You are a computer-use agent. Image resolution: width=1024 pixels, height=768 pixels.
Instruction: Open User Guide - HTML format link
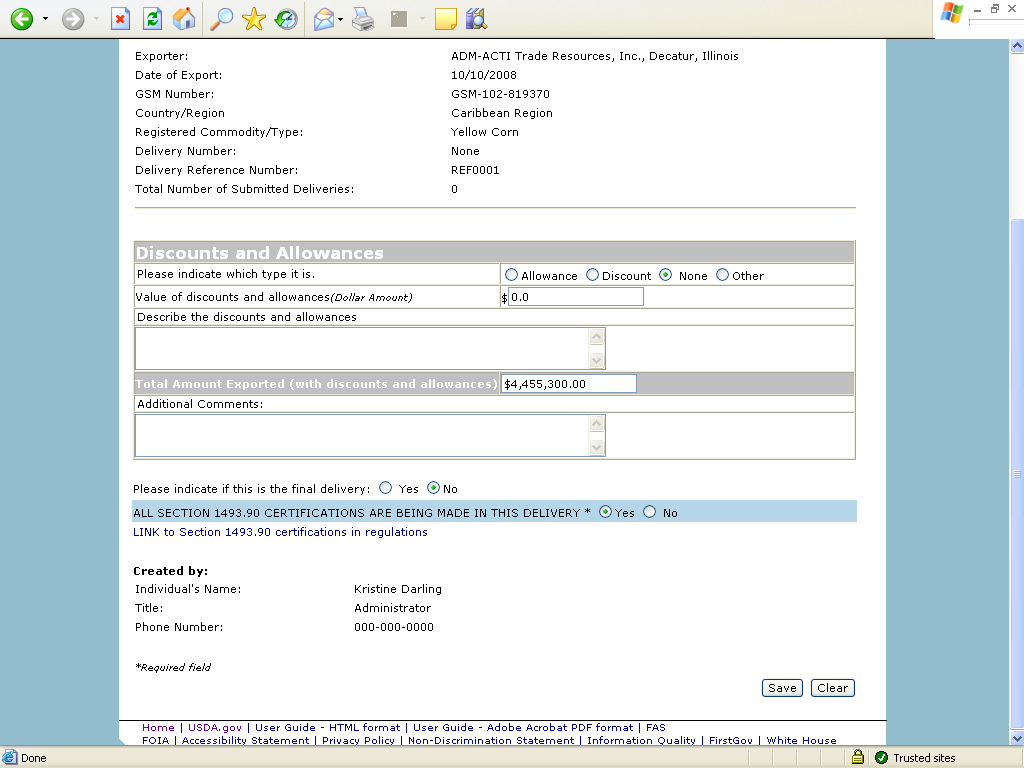click(x=327, y=728)
